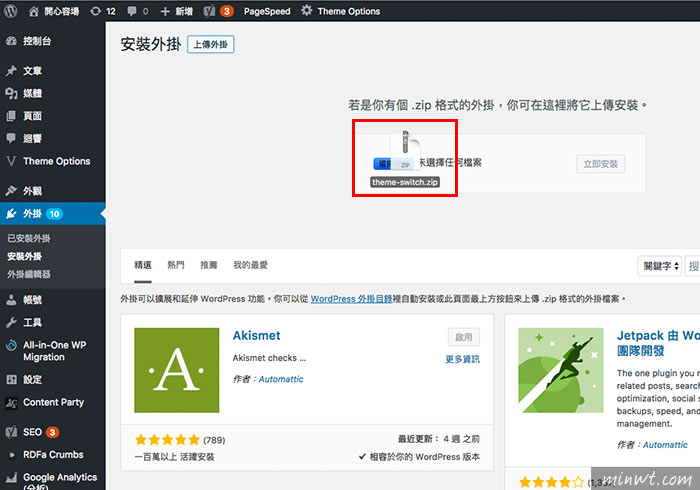Open Yoast SEO icon in admin bar
The image size is (700, 490).
209,11
